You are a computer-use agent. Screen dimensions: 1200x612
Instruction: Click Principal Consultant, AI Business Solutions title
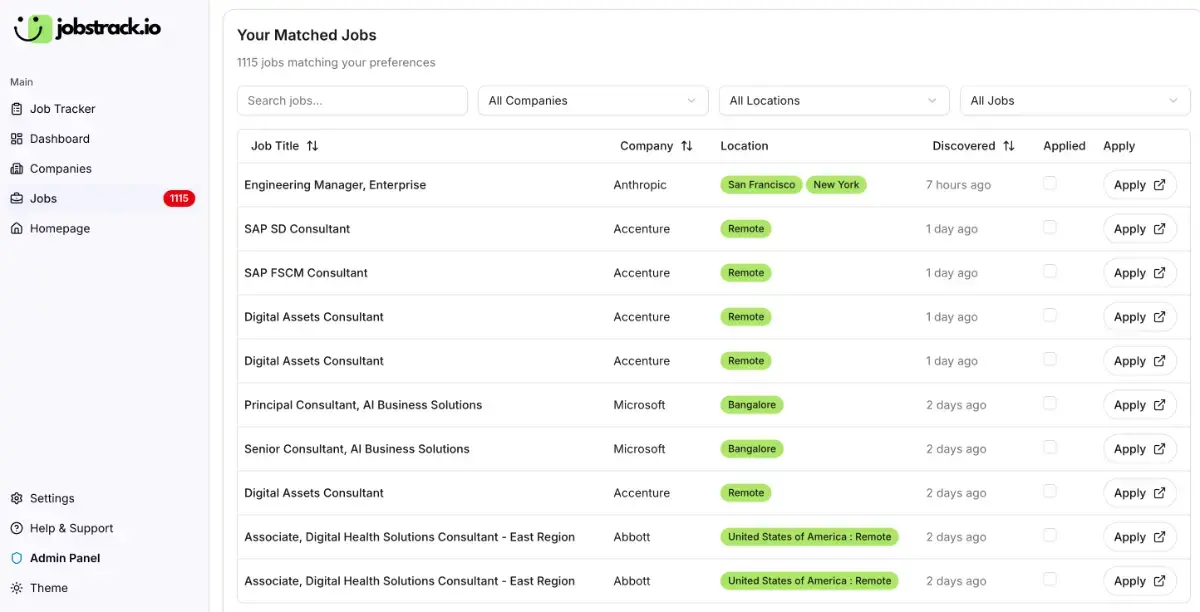363,405
